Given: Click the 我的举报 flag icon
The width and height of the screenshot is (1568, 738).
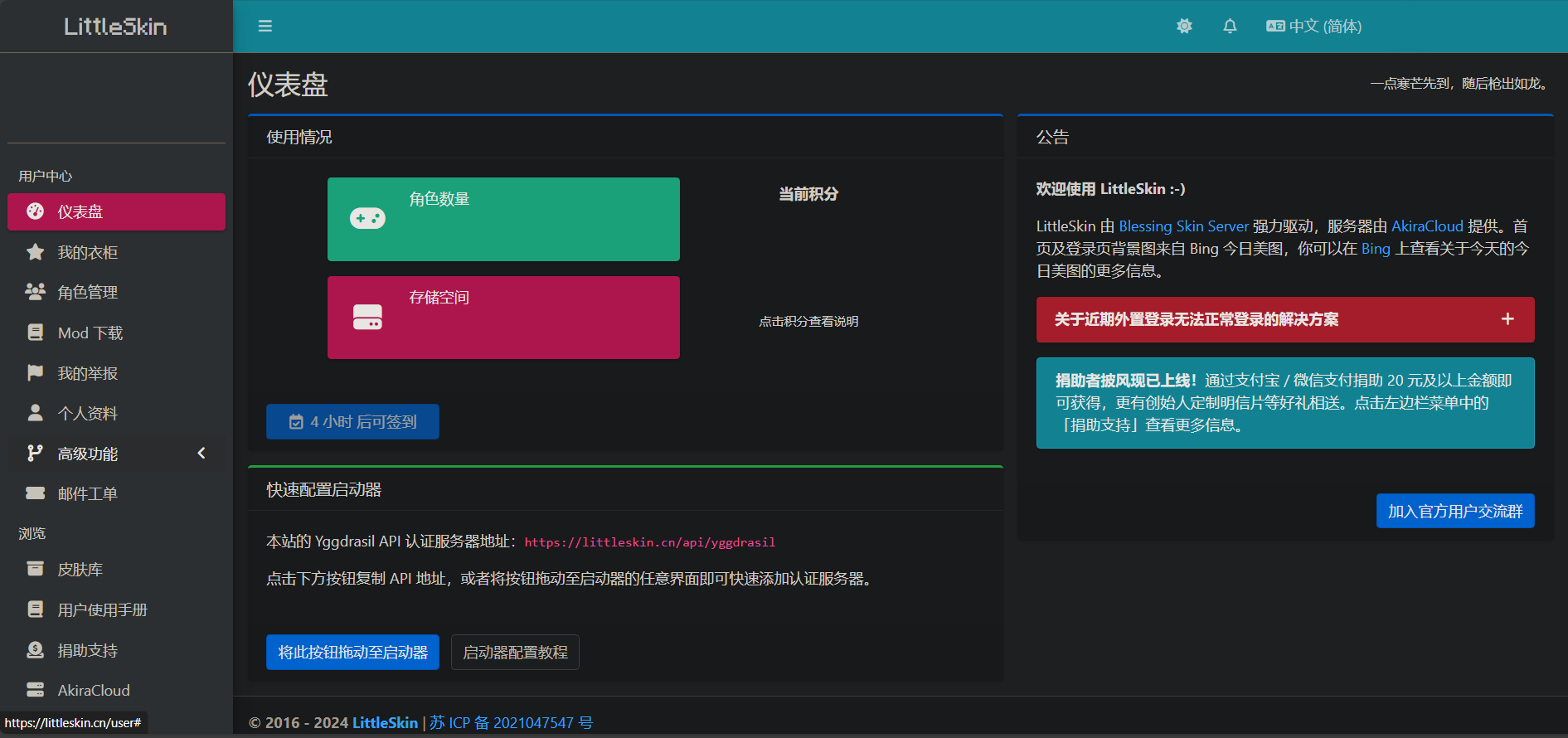Looking at the screenshot, I should click(36, 373).
